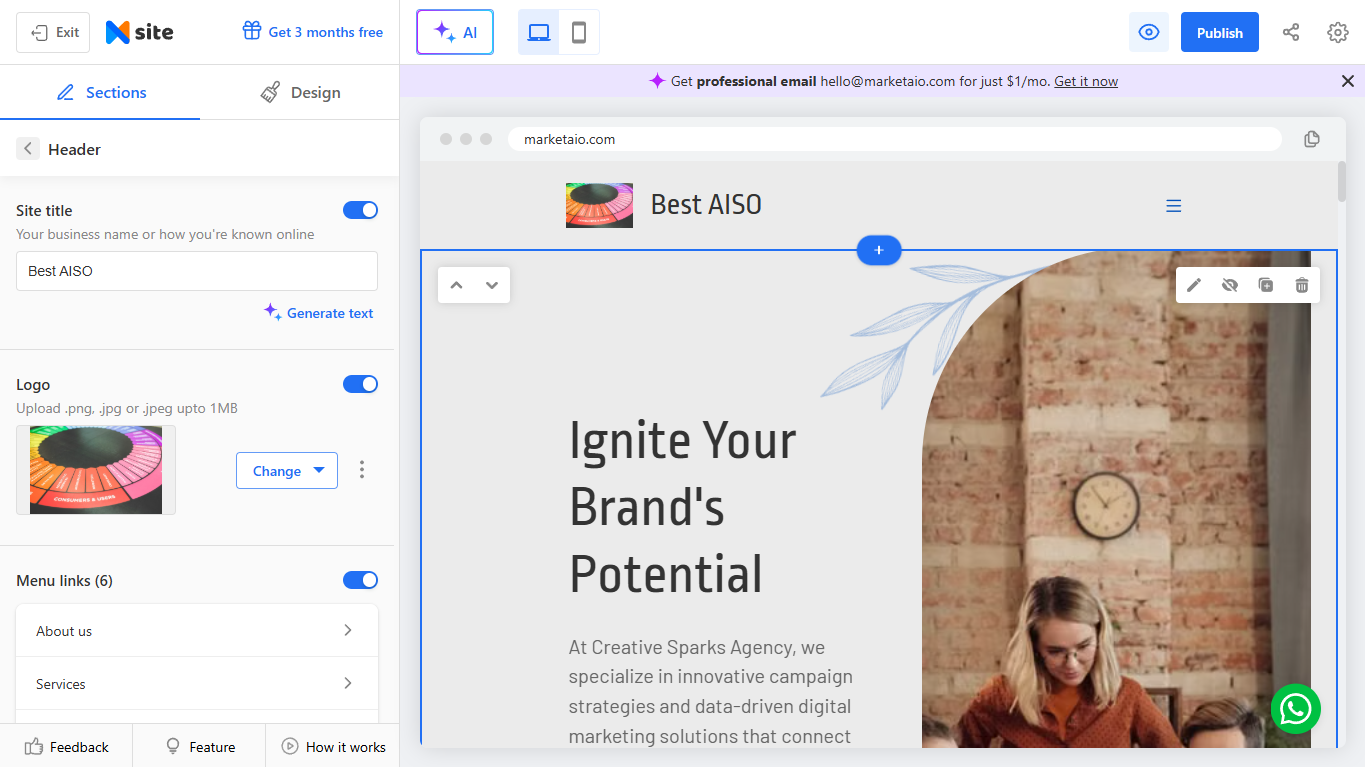
Task: Toggle the Site title switch
Action: coord(360,210)
